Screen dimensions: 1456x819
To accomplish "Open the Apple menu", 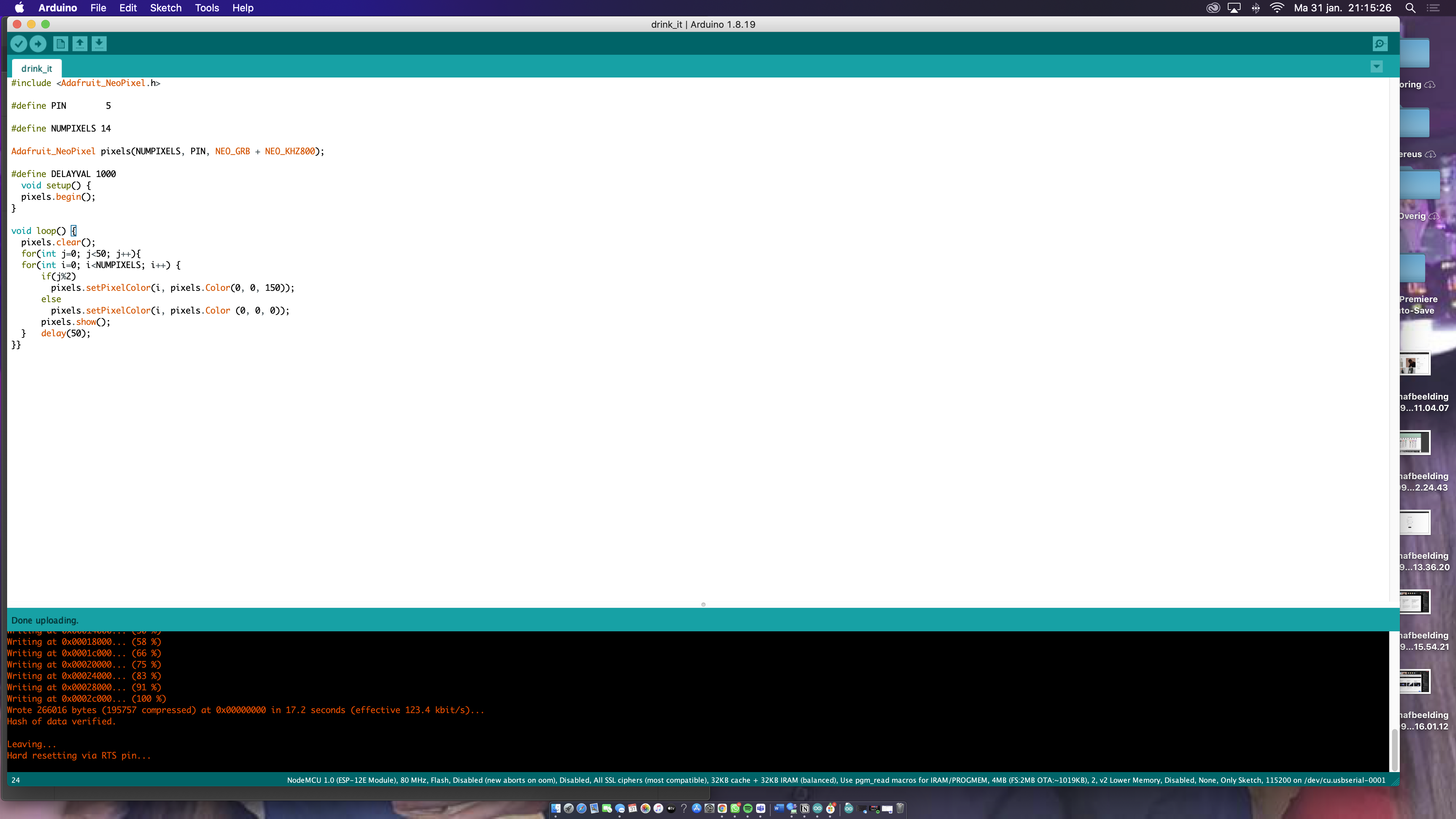I will (19, 8).
